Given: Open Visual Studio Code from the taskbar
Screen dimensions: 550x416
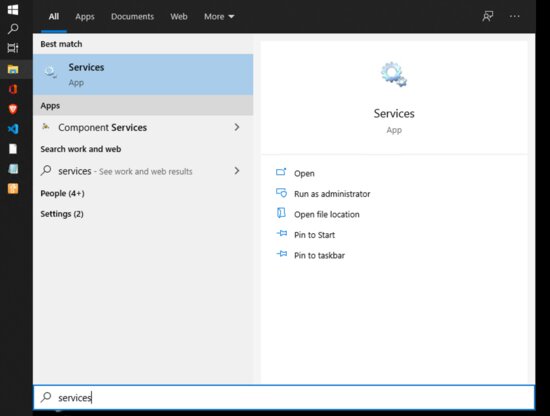Looking at the screenshot, I should coord(13,129).
